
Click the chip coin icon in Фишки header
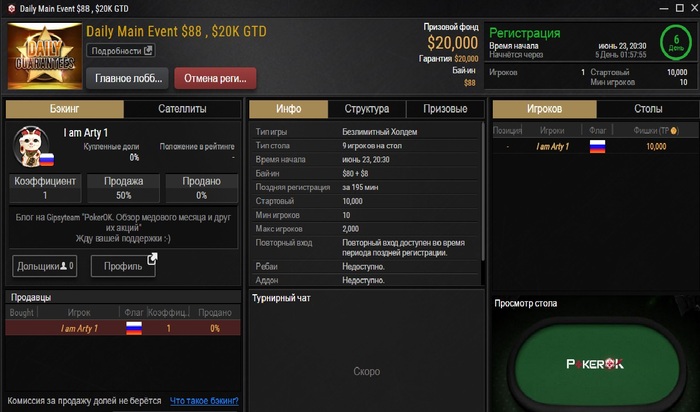[674, 131]
